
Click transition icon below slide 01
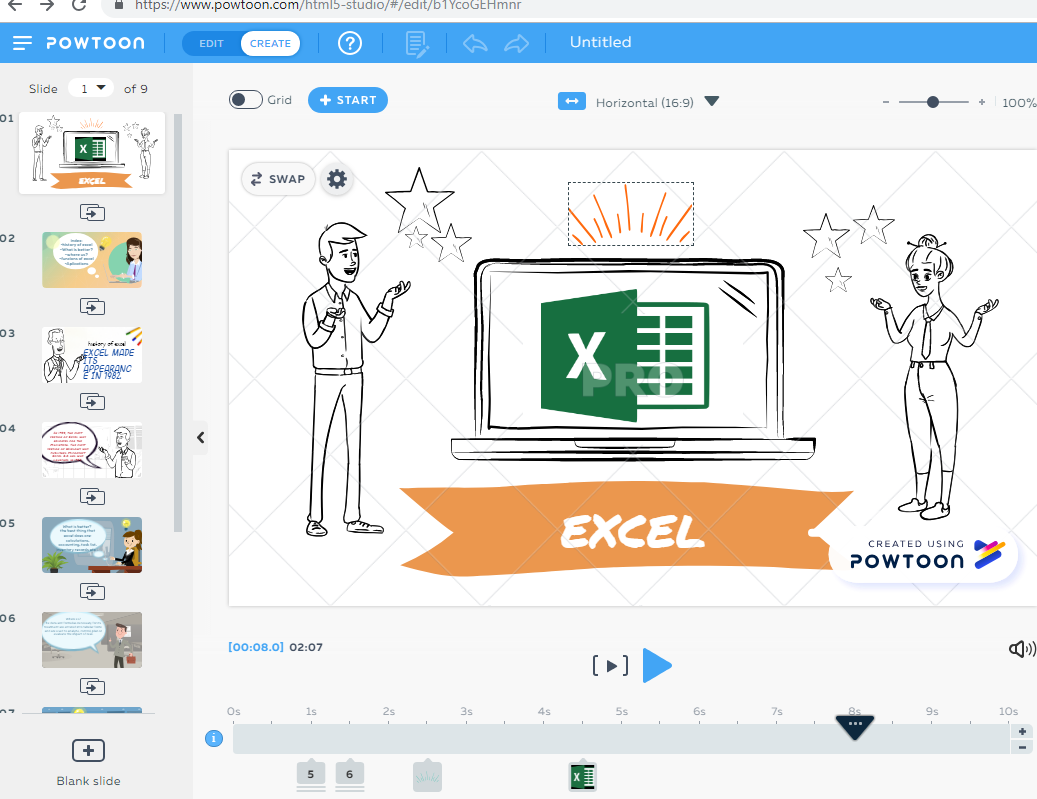[x=92, y=213]
